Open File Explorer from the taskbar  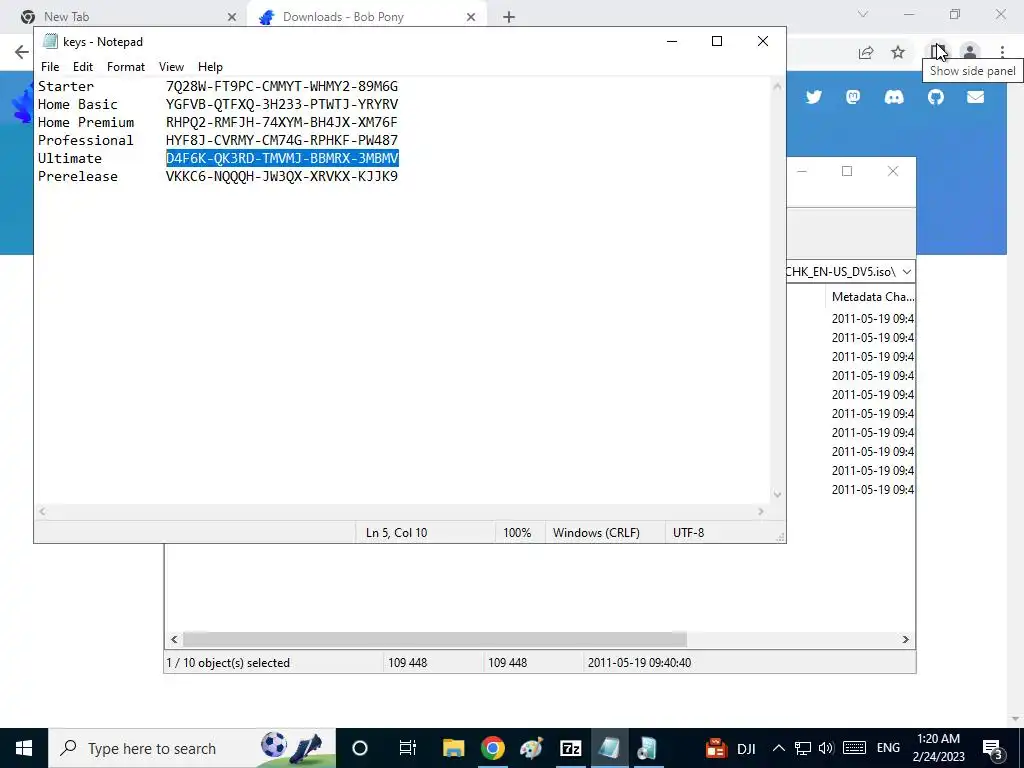[x=453, y=748]
